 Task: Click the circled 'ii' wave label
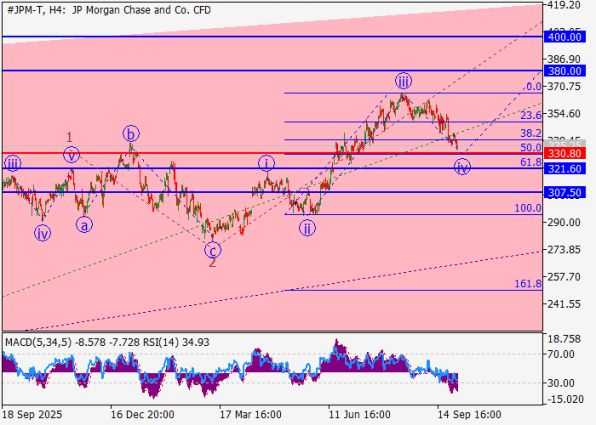(307, 228)
